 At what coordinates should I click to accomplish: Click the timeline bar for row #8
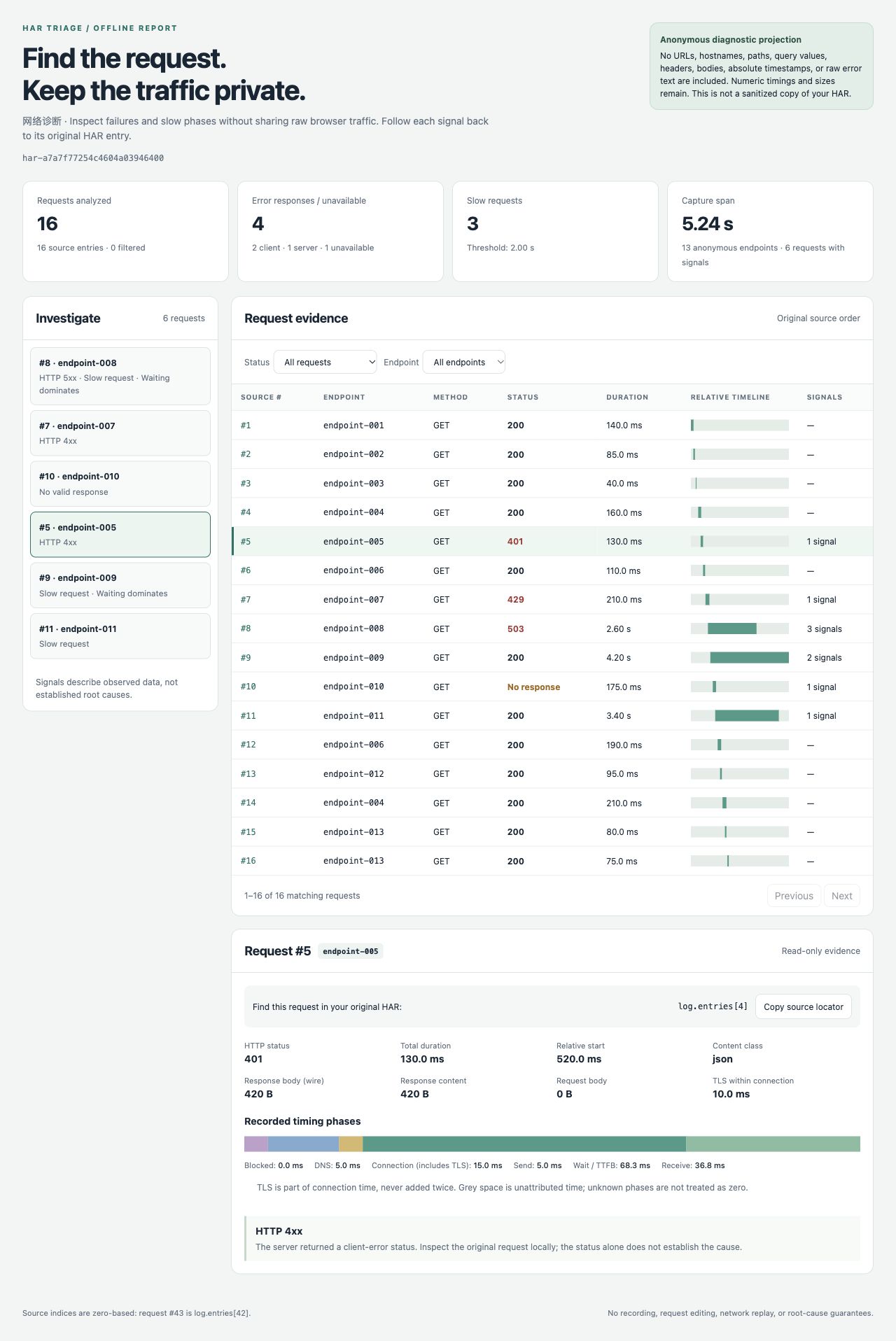[x=732, y=629]
